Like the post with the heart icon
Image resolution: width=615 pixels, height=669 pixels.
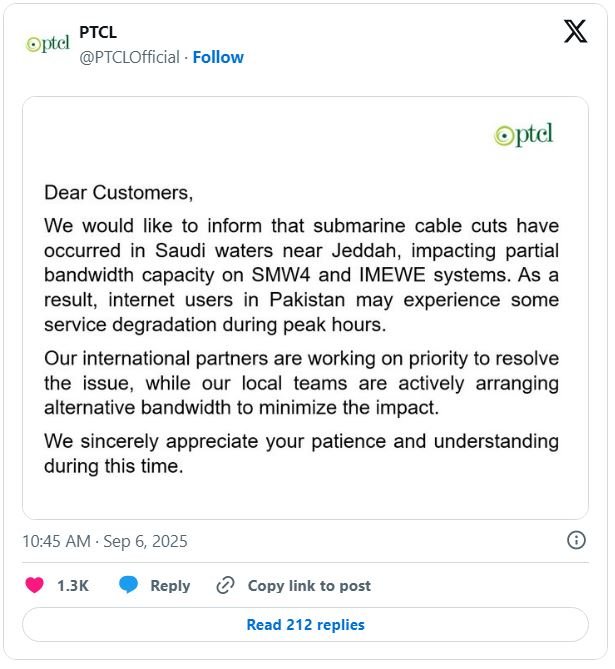tap(35, 585)
